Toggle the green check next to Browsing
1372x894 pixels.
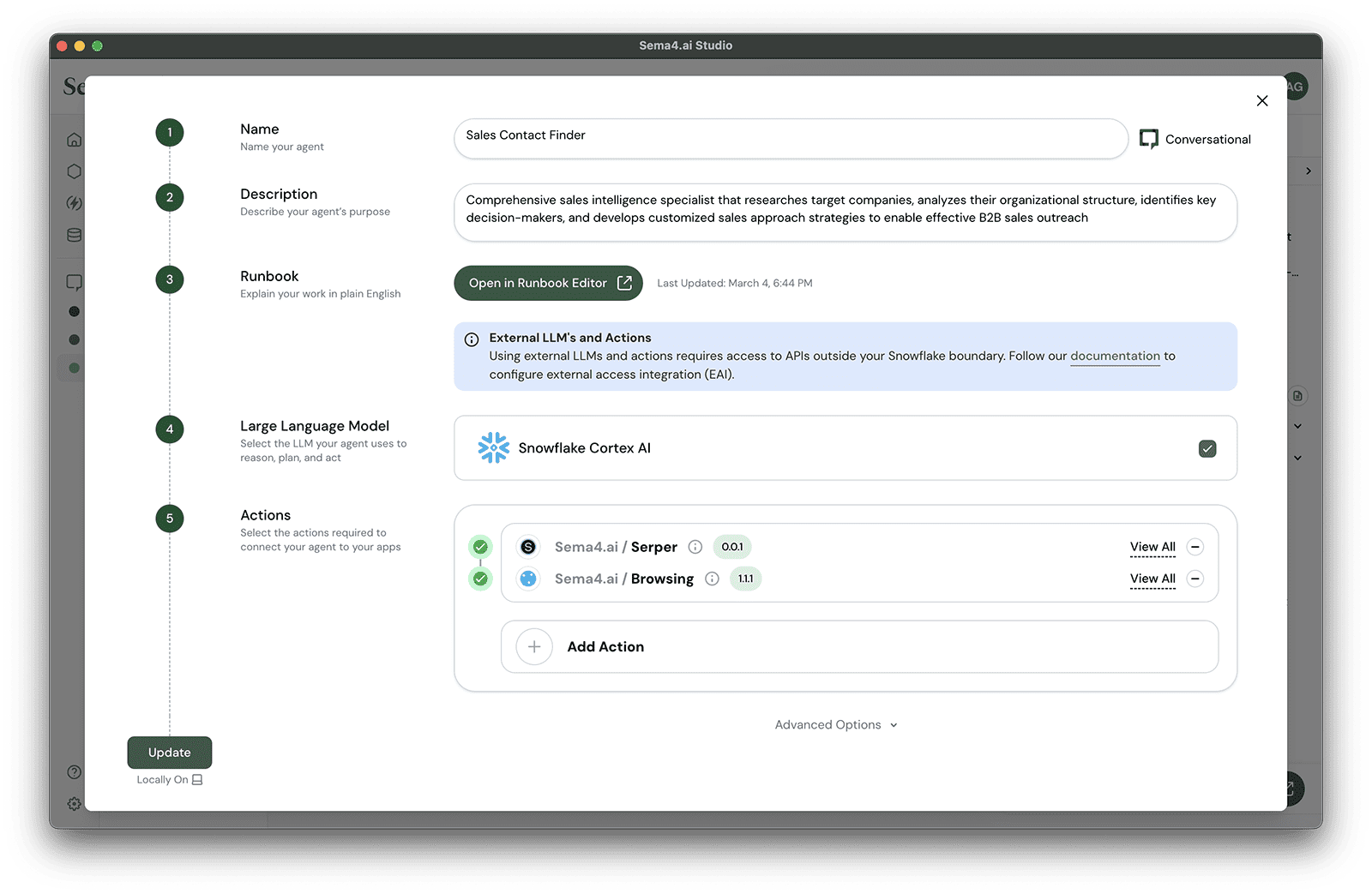(x=481, y=579)
